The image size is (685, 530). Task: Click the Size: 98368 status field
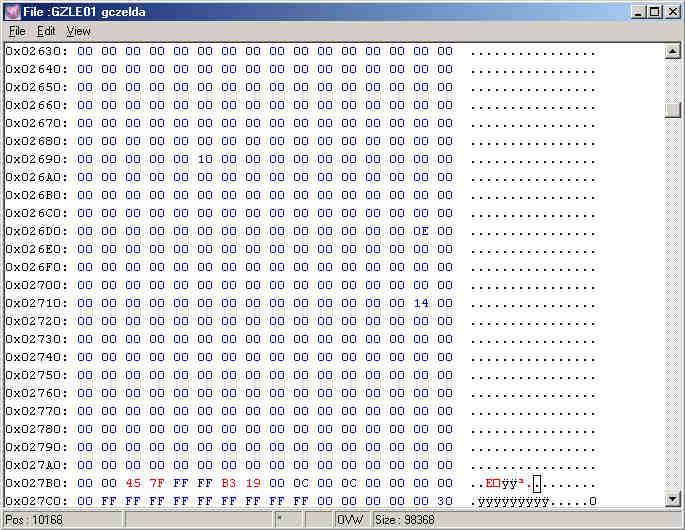(x=405, y=520)
